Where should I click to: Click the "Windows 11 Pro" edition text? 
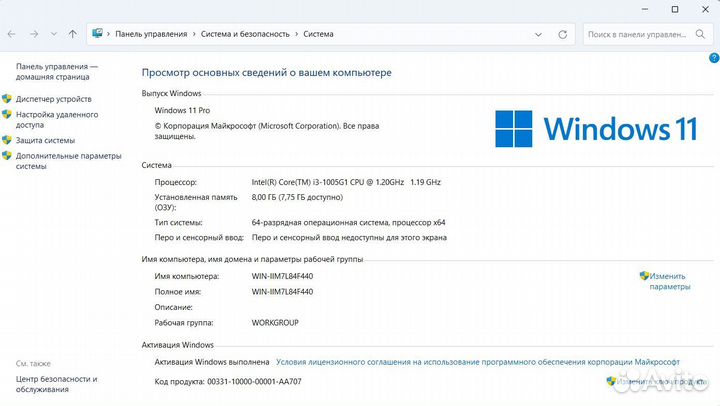pyautogui.click(x=182, y=110)
